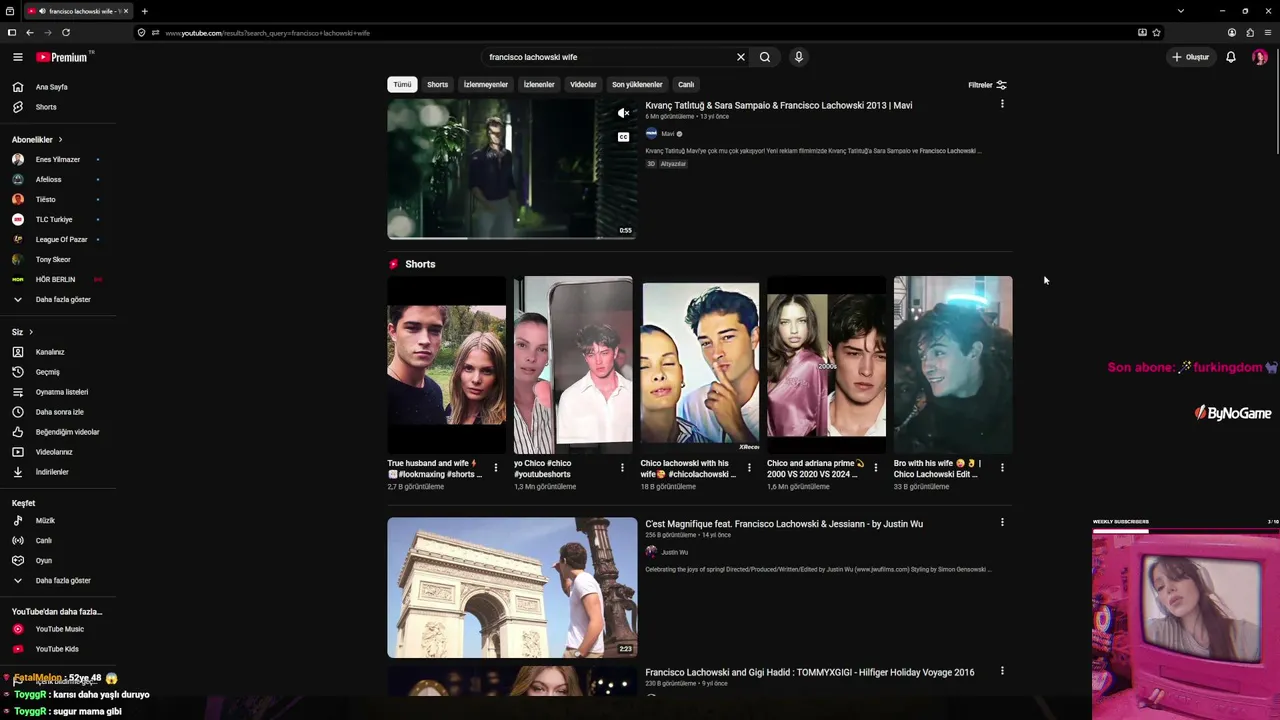Open options for C'est Magnifique video
The image size is (1280, 720).
[1002, 522]
